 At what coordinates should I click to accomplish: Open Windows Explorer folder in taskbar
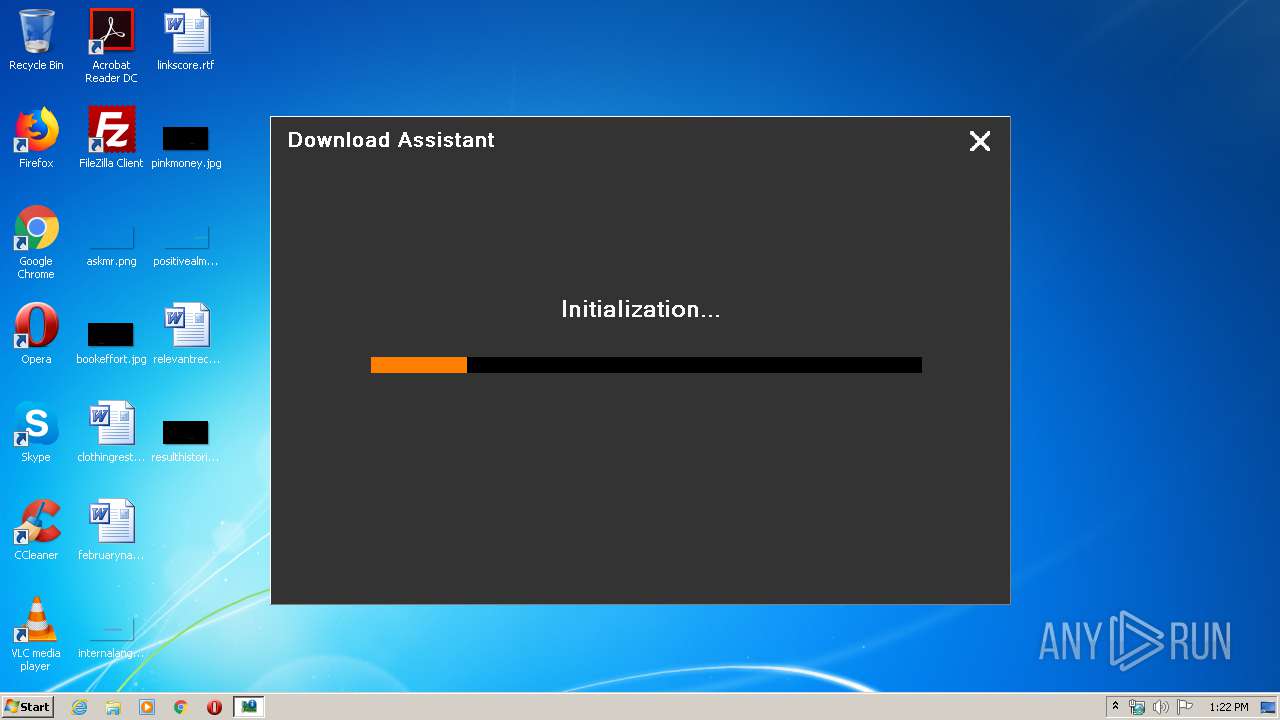[x=113, y=707]
